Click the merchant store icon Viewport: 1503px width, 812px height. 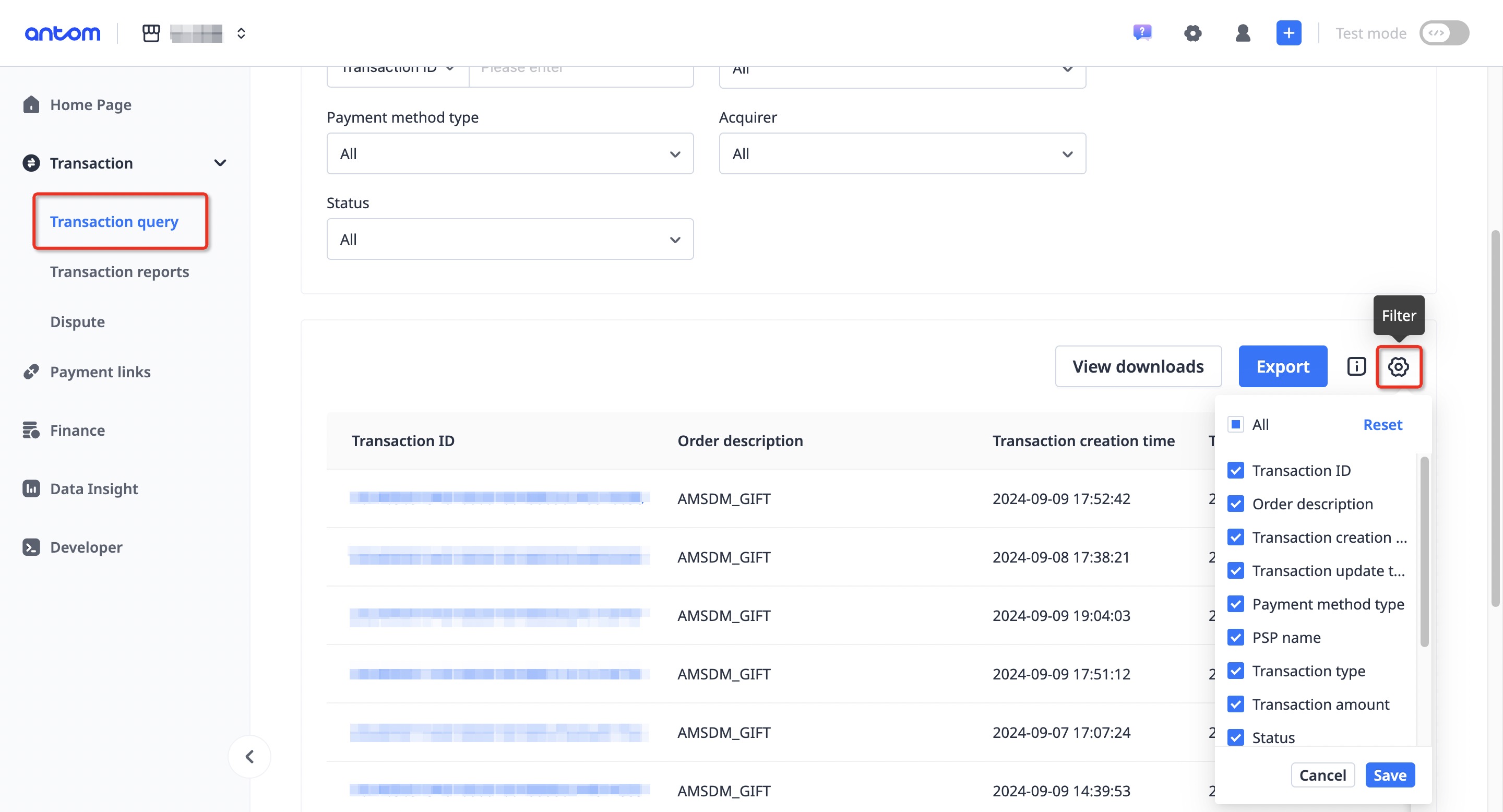tap(151, 33)
